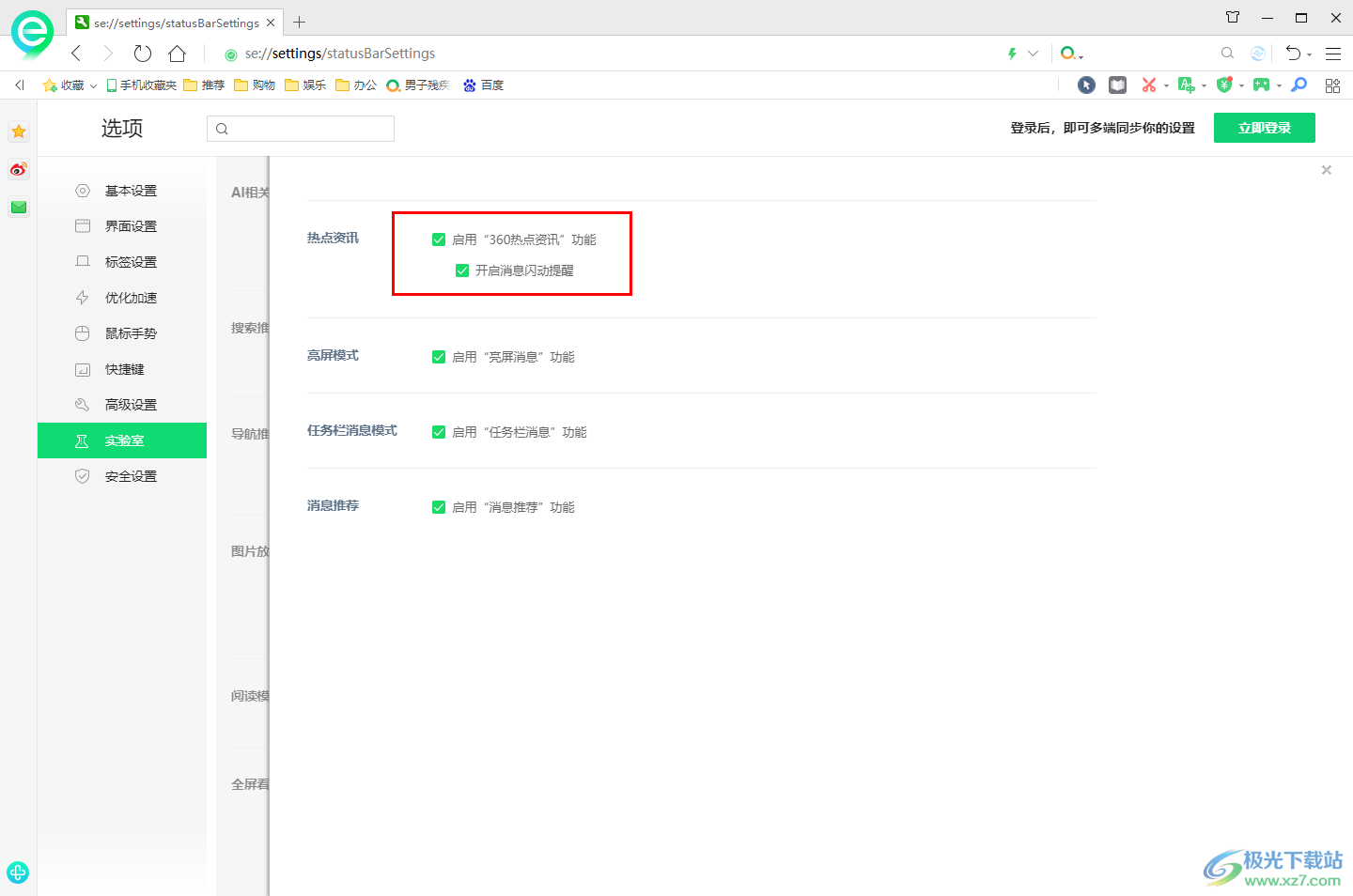This screenshot has width=1353, height=896.
Task: Click the 男子残疾 news bookmark
Action: 419,85
